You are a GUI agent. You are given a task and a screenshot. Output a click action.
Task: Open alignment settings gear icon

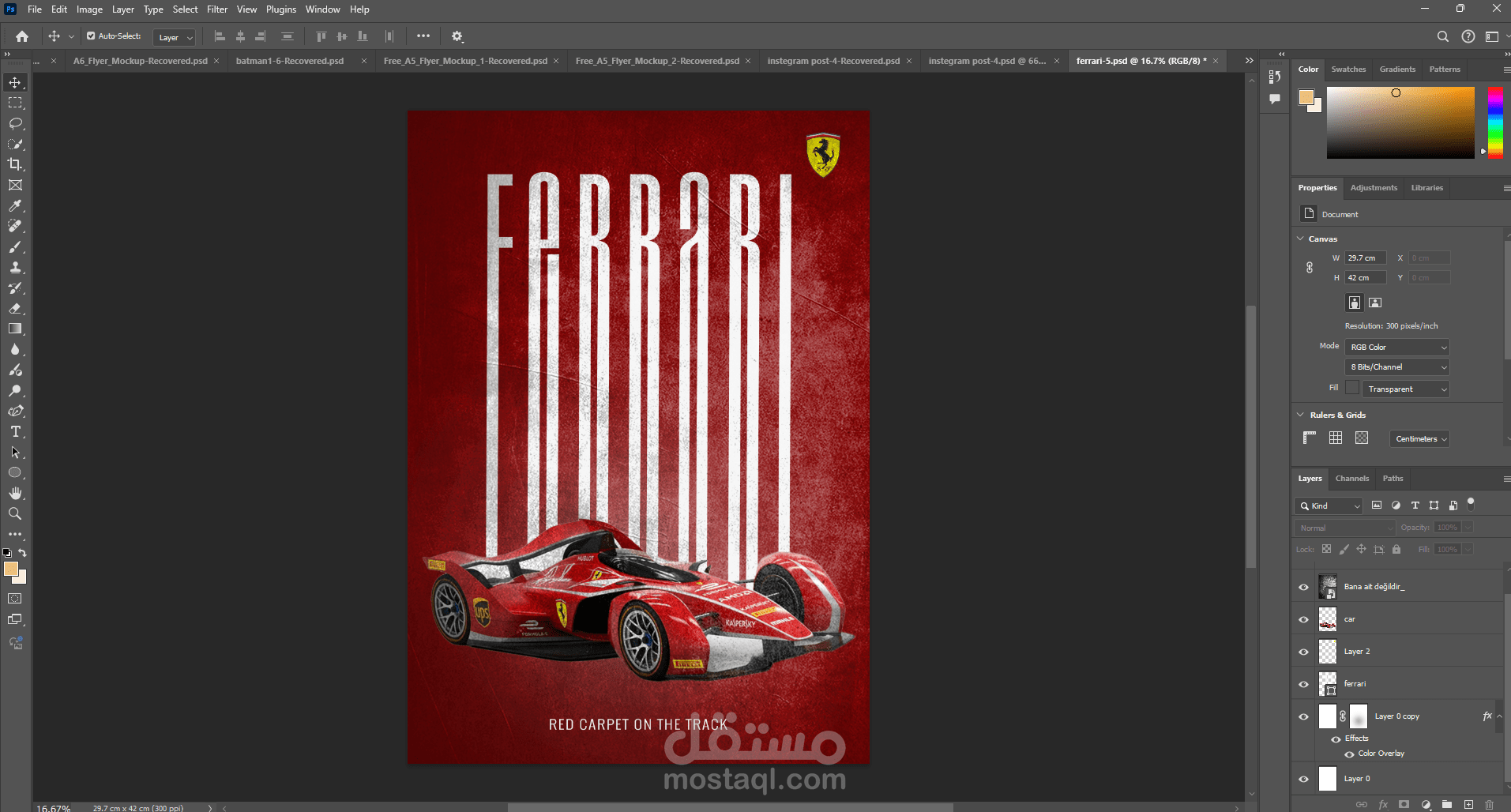pyautogui.click(x=457, y=36)
